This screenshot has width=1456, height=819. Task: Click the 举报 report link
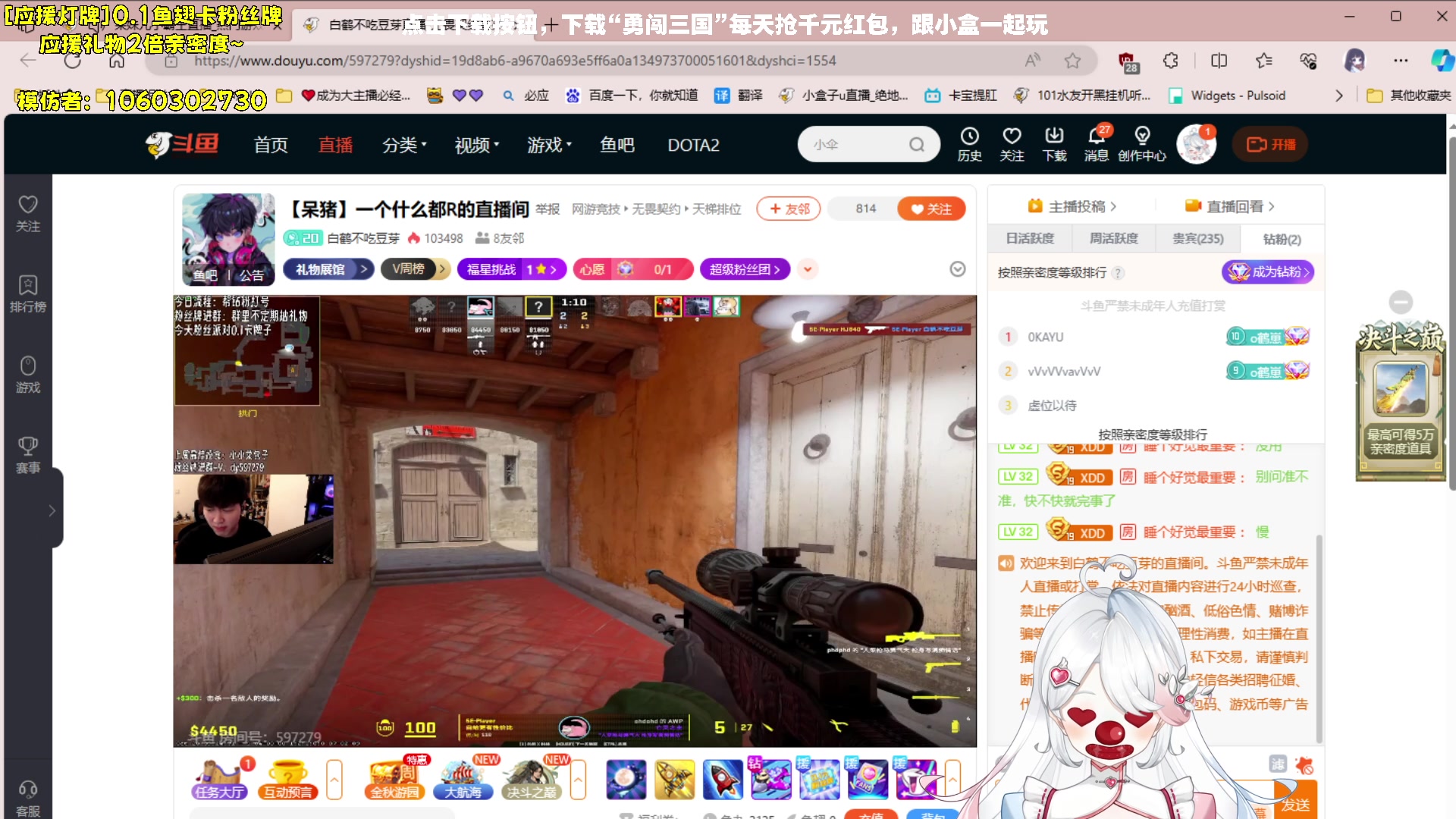[x=549, y=209]
